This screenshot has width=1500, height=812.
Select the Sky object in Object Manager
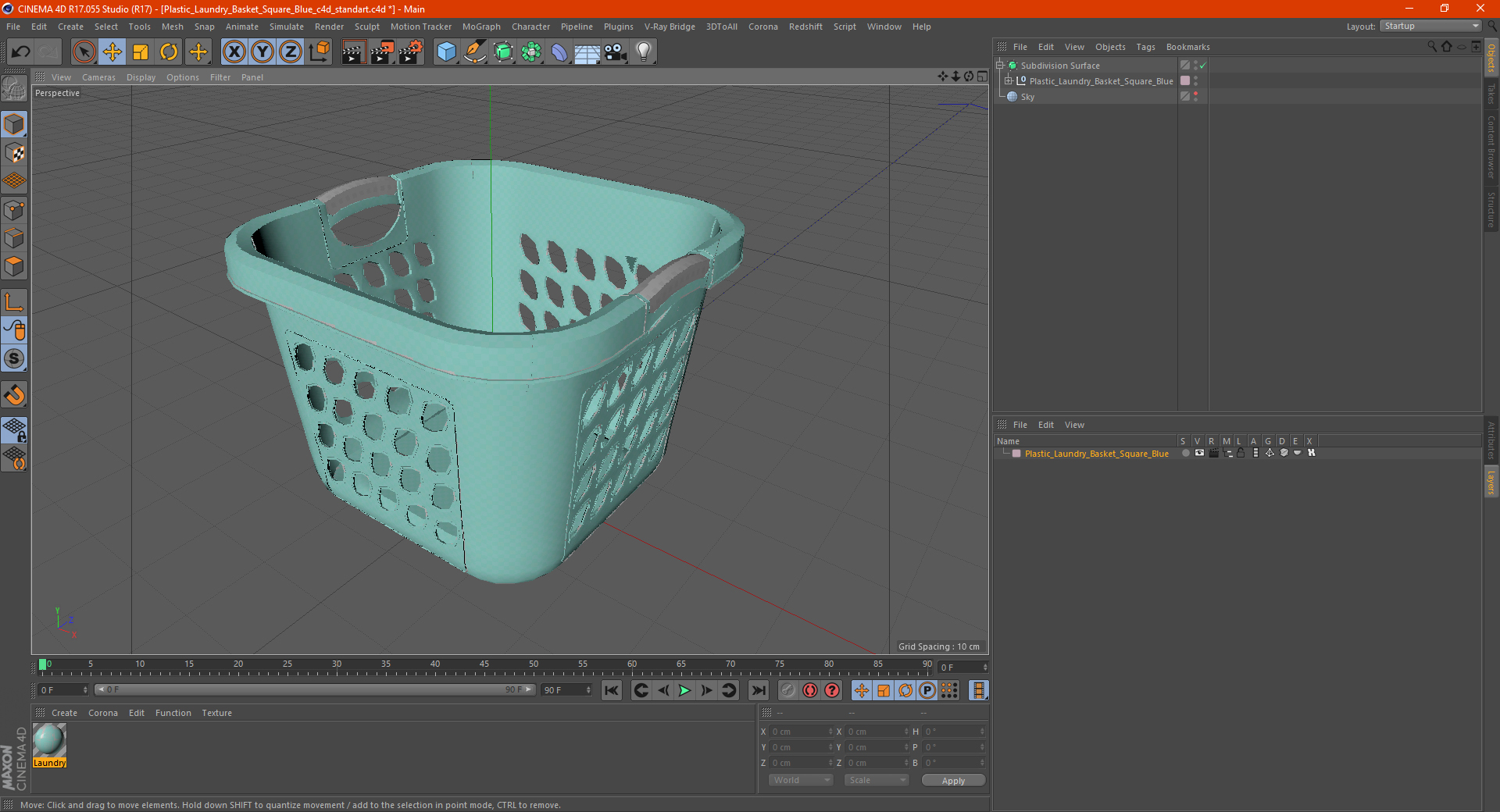point(1027,97)
